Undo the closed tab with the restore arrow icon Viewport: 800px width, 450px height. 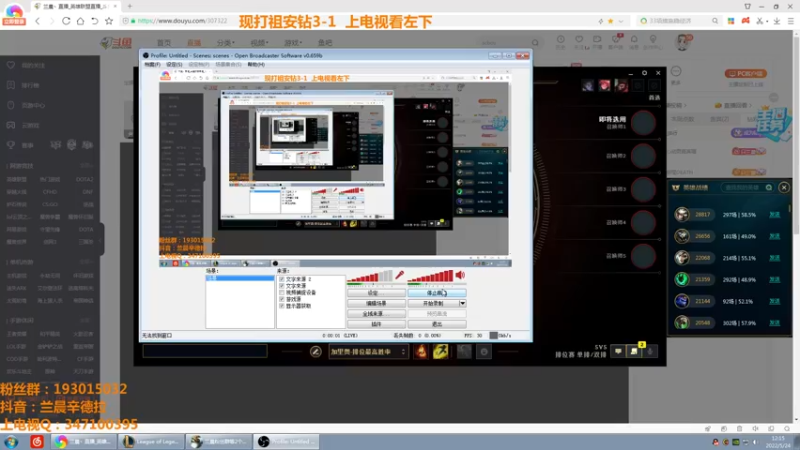[94, 21]
